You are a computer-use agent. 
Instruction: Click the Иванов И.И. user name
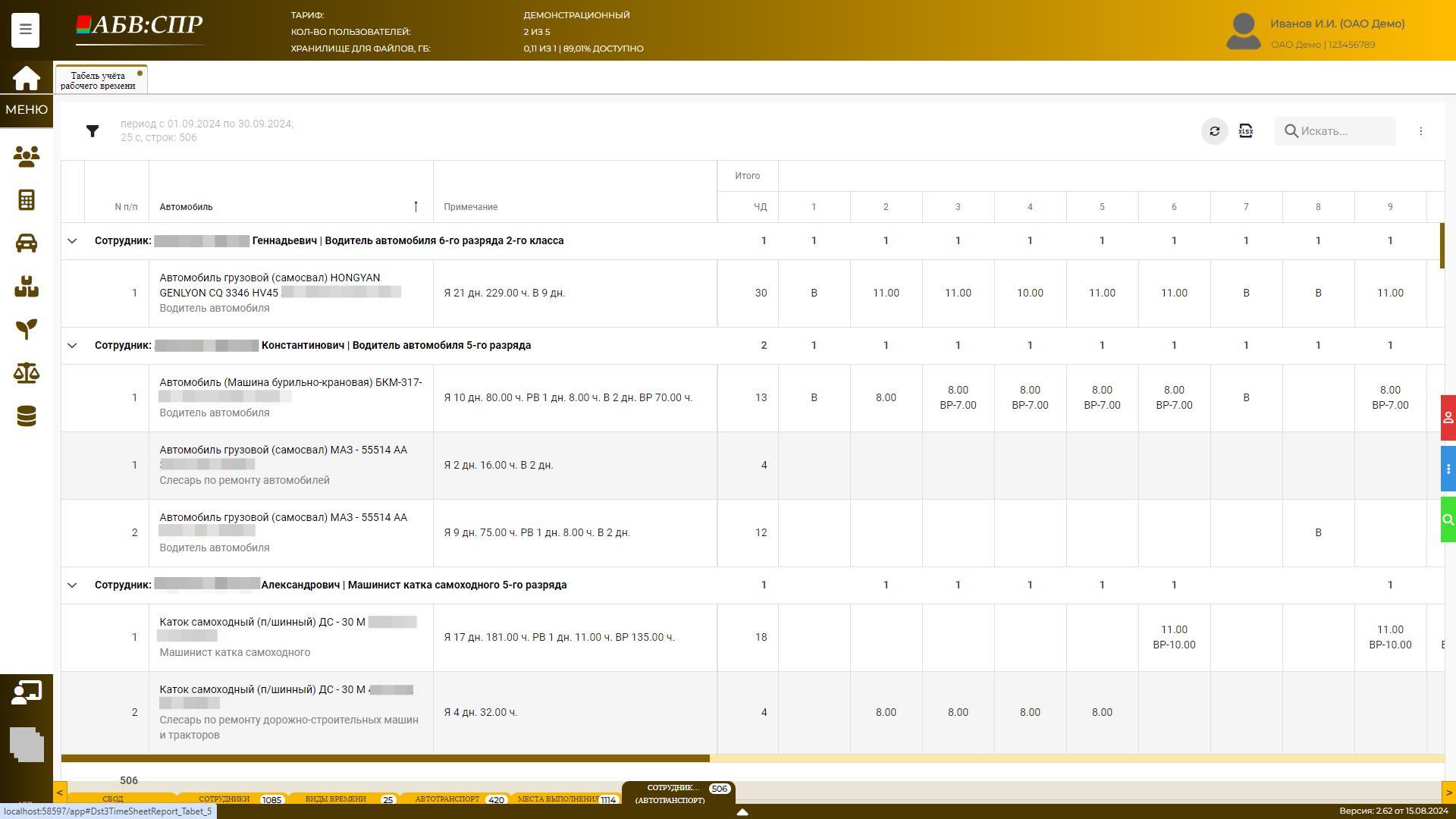(x=1337, y=24)
